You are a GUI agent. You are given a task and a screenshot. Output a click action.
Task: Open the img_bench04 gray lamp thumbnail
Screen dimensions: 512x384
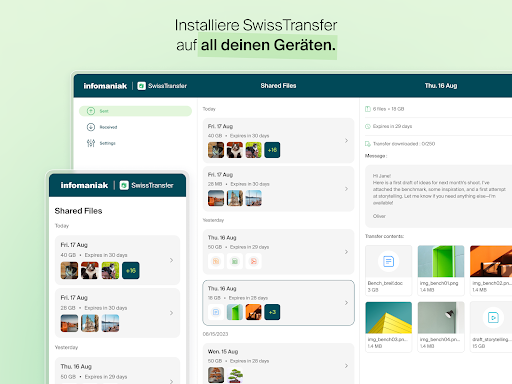(x=441, y=317)
